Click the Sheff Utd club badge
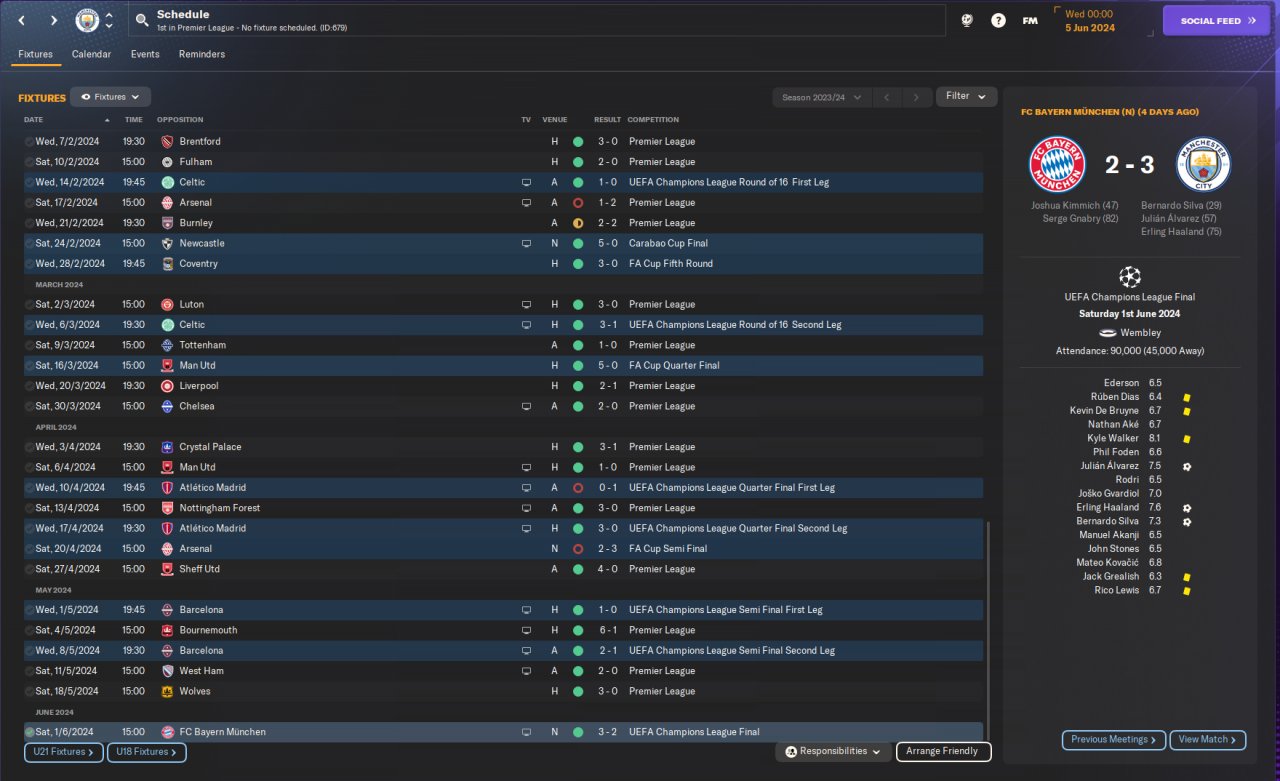This screenshot has width=1280, height=781. (167, 569)
